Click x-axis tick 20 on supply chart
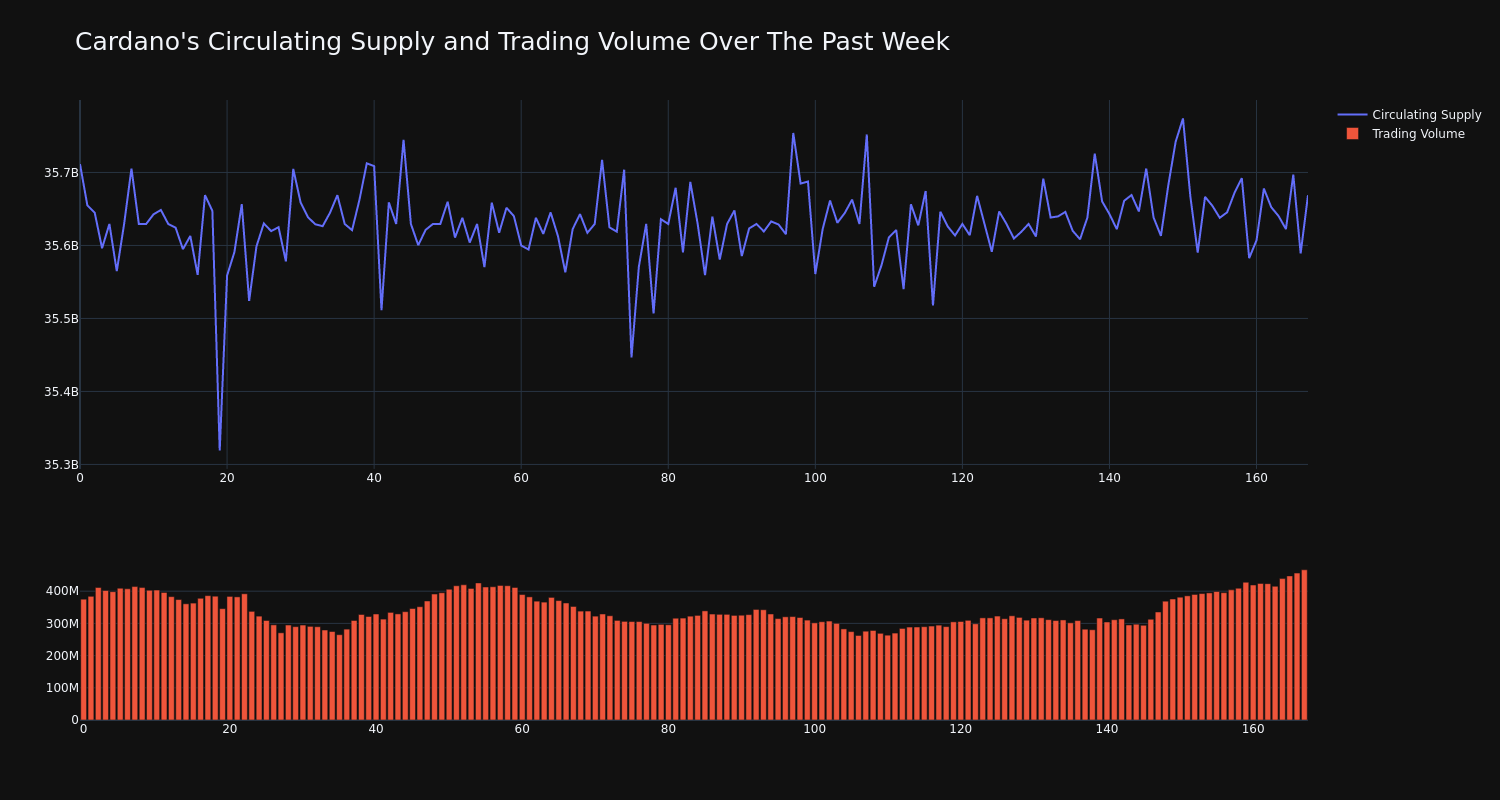Viewport: 1500px width, 800px height. tap(227, 478)
